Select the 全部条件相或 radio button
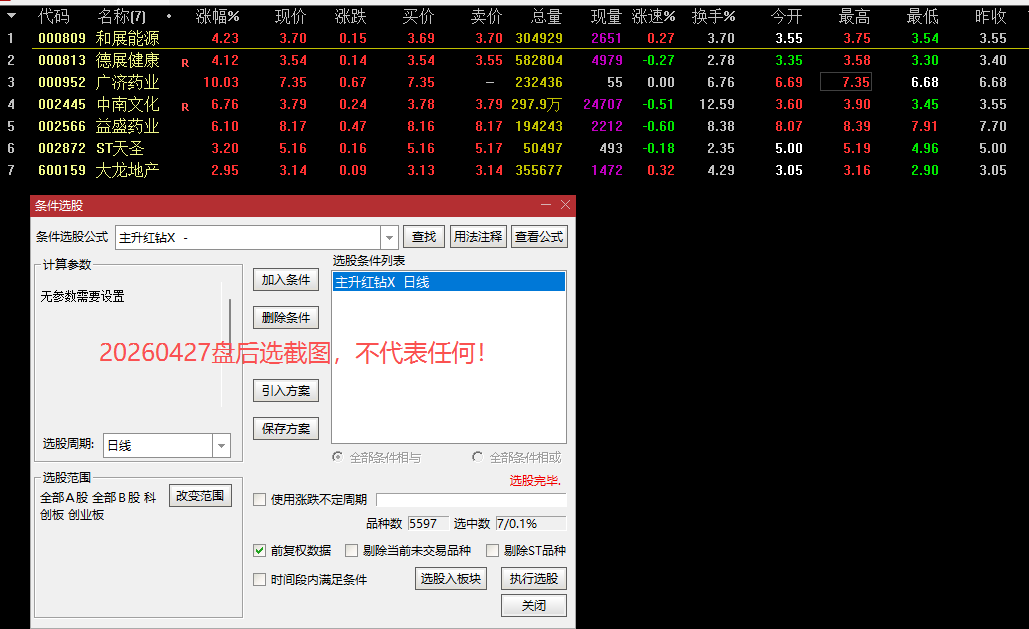 tap(477, 457)
